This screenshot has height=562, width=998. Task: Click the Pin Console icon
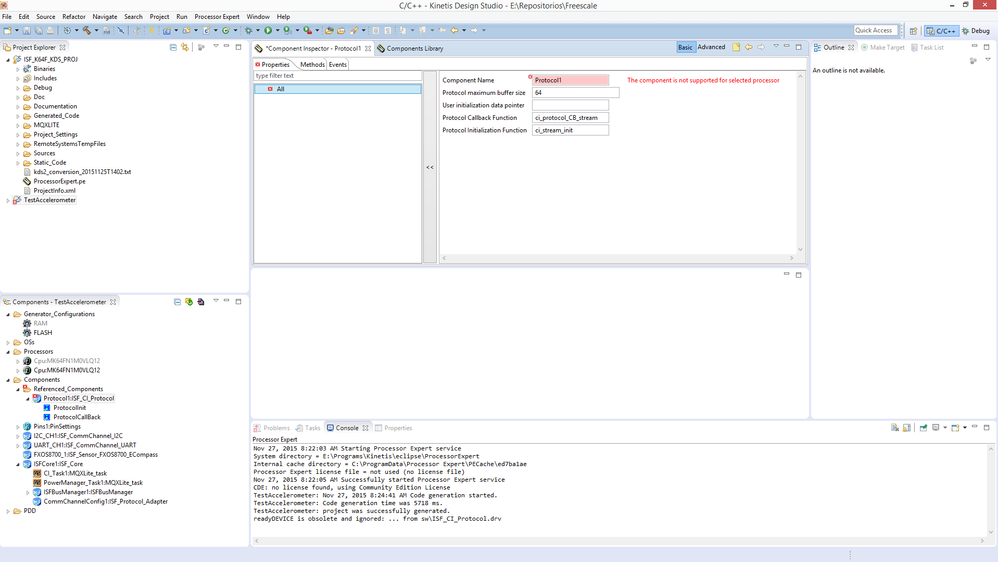click(x=923, y=428)
